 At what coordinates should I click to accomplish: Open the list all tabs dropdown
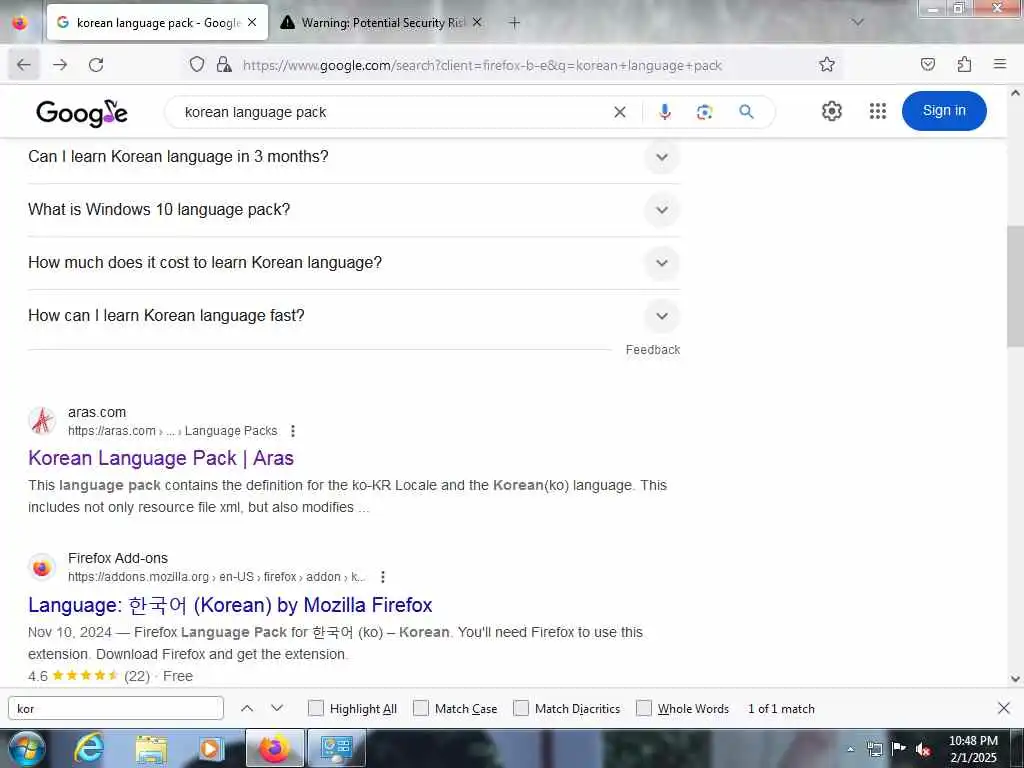click(857, 22)
